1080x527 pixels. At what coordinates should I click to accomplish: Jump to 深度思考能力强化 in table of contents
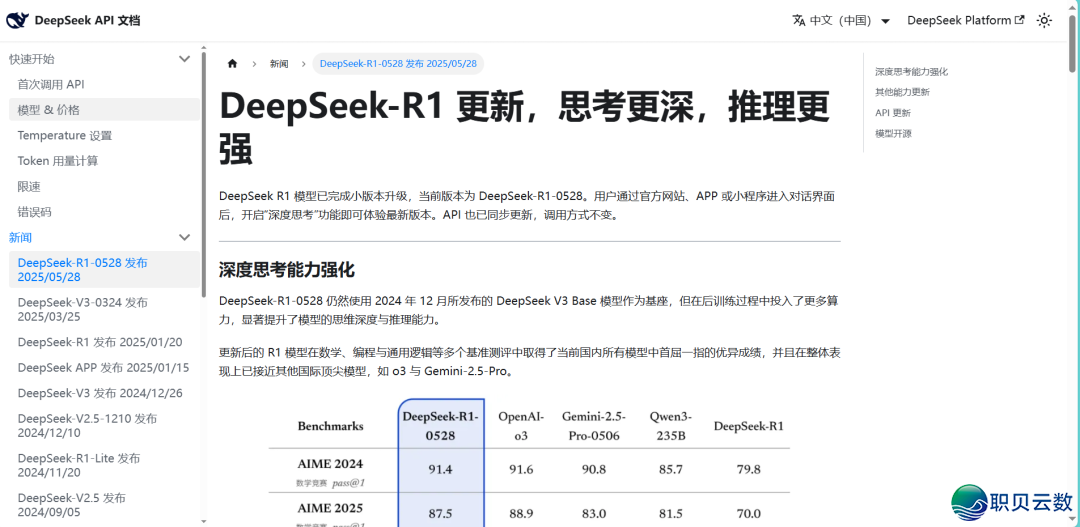point(911,72)
